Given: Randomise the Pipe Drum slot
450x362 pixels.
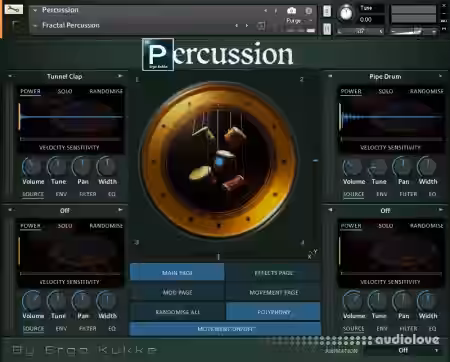Looking at the screenshot, I should pyautogui.click(x=426, y=91).
